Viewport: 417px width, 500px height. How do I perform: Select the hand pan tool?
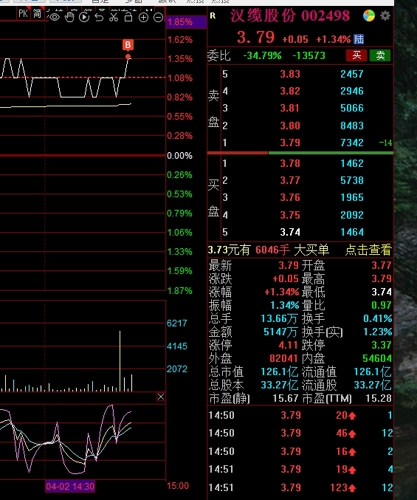(69, 17)
